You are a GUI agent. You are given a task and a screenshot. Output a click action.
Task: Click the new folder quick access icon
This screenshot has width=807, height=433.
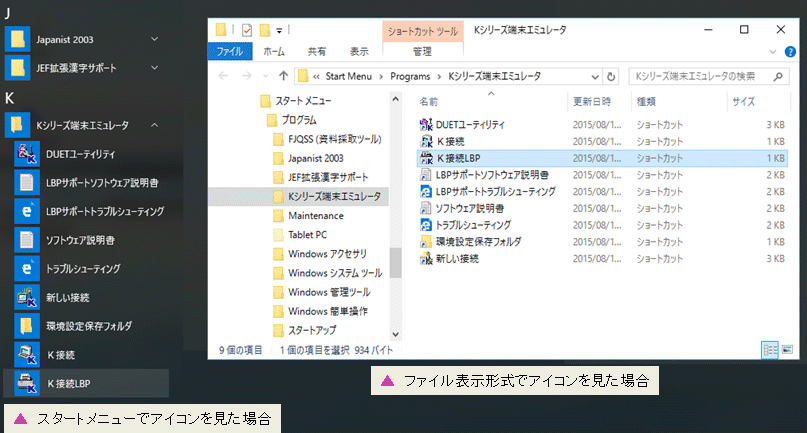pyautogui.click(x=265, y=30)
